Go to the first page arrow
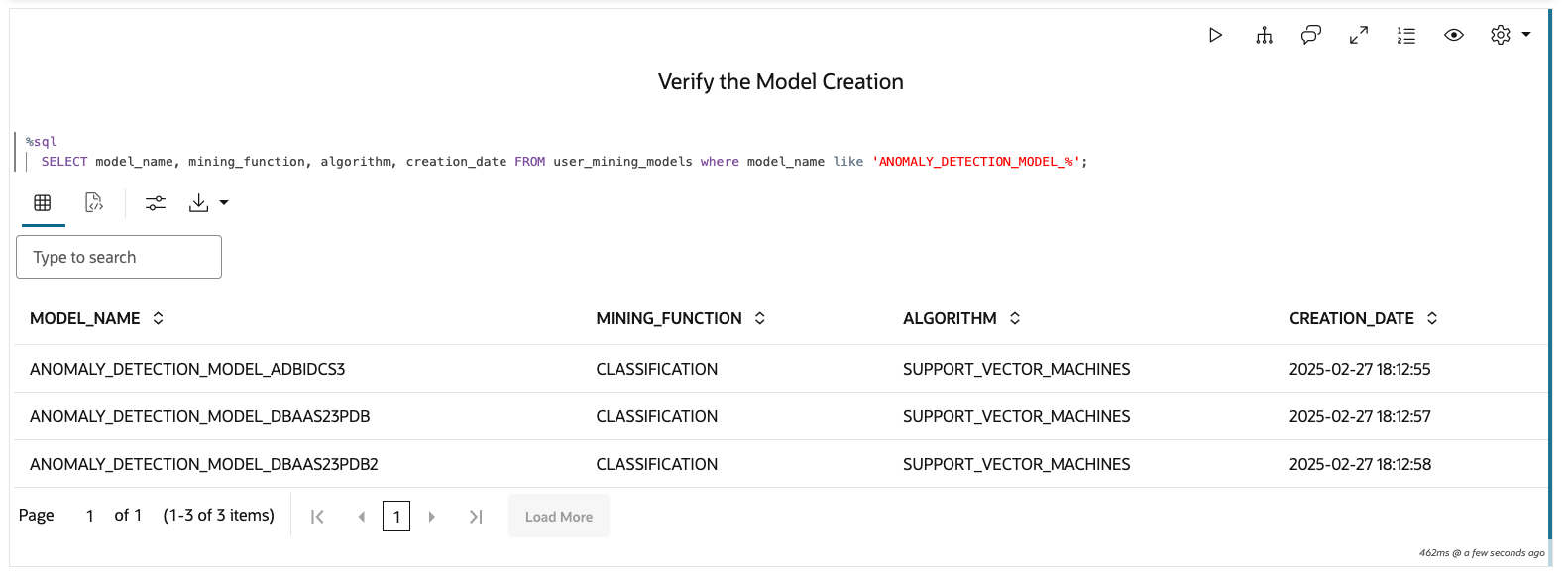 [317, 517]
